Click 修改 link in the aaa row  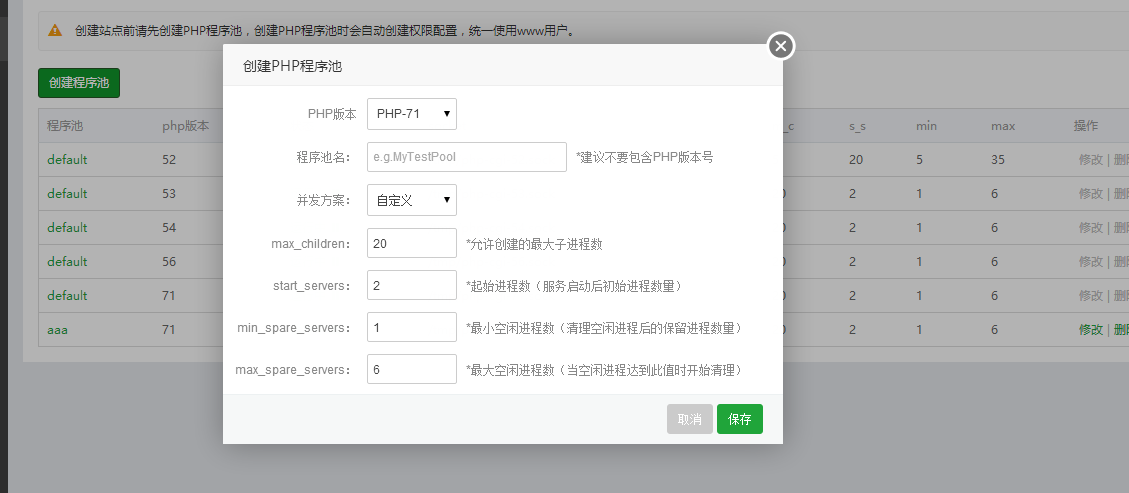tap(1090, 330)
